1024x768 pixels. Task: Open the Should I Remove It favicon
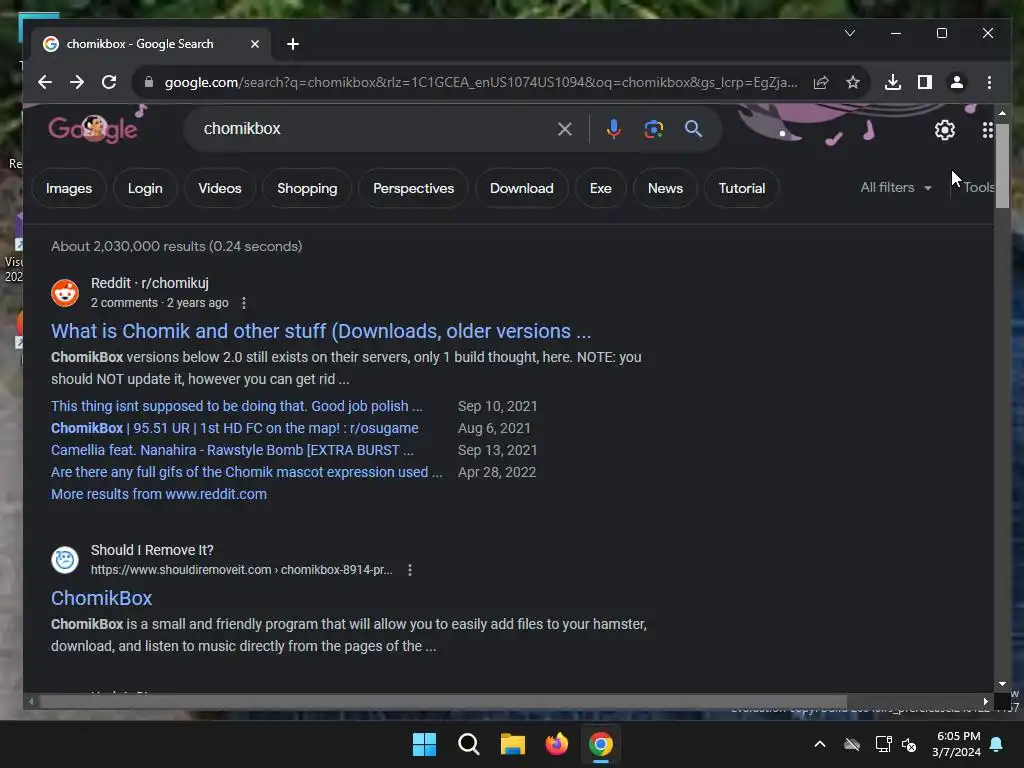[x=65, y=560]
